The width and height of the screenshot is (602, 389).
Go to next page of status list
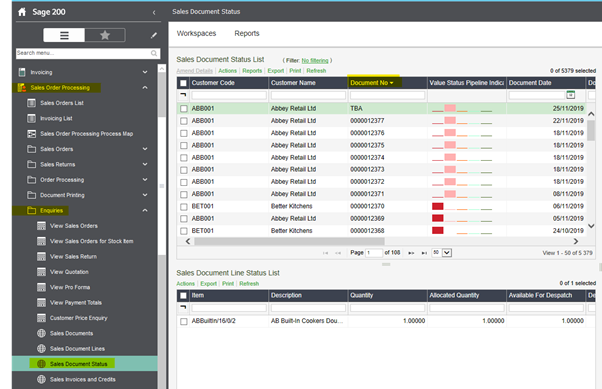click(x=411, y=253)
